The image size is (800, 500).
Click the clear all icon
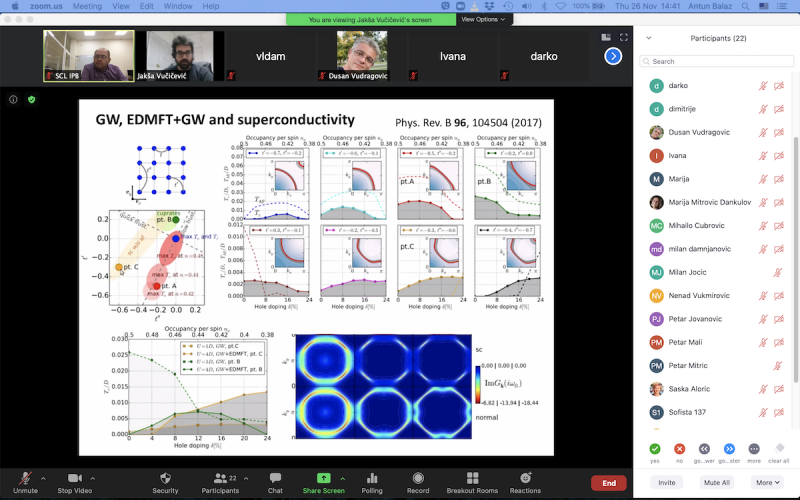tap(779, 449)
